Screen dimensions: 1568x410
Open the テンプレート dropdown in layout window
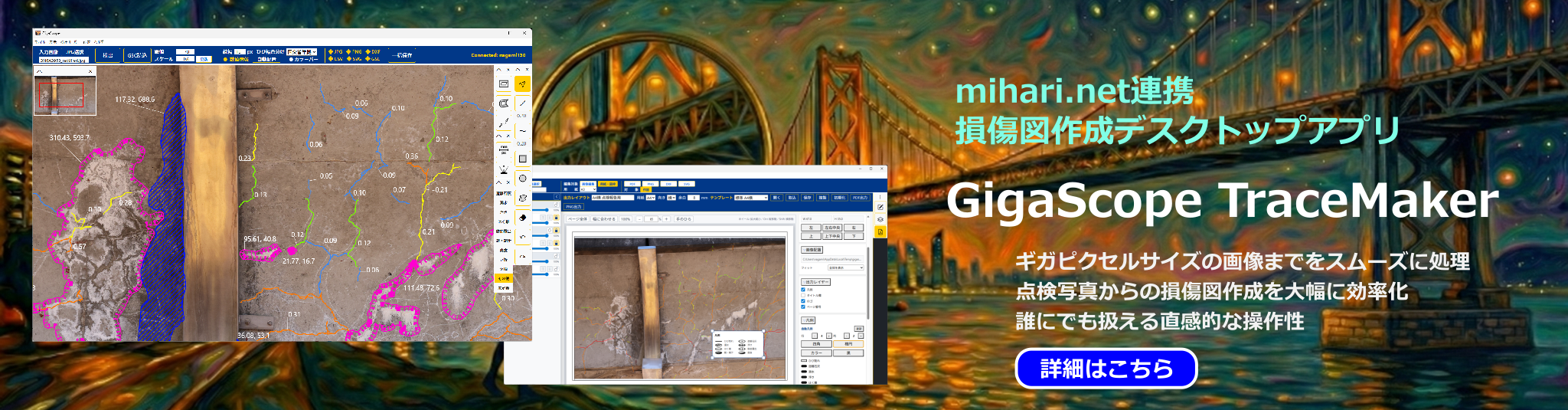751,198
